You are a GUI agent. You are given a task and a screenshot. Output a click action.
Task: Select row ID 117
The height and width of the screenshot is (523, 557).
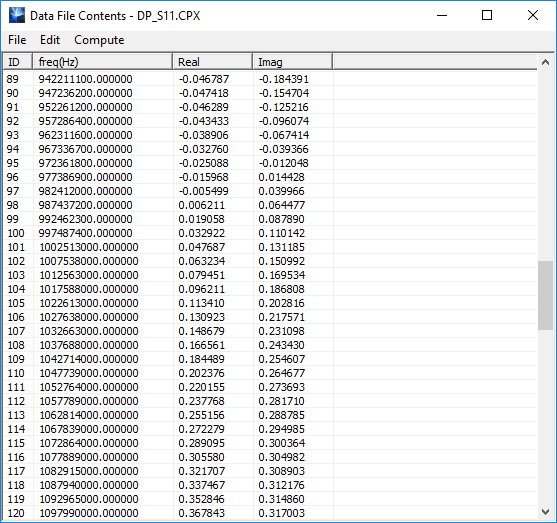tap(16, 471)
